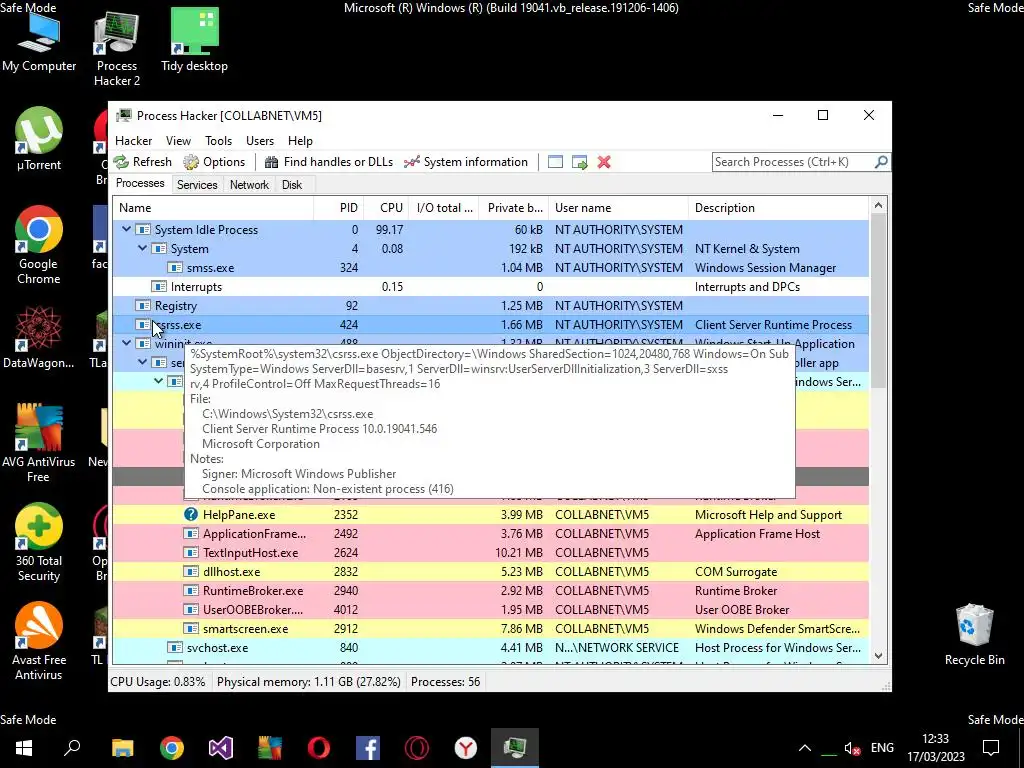Open Visual Studio from the taskbar
The width and height of the screenshot is (1024, 768).
[221, 748]
